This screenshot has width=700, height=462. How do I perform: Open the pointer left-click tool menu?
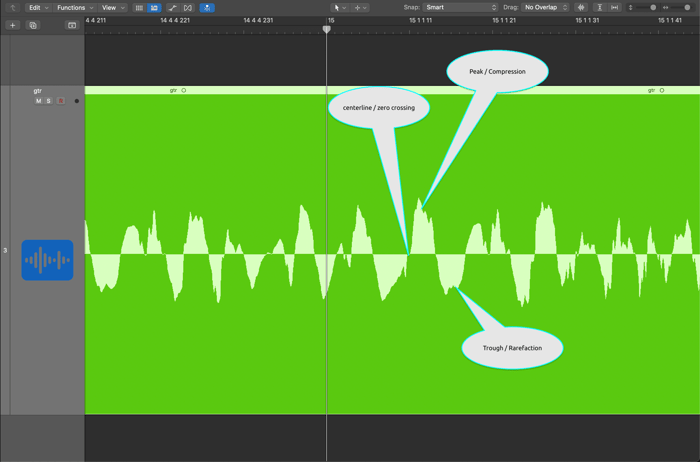point(340,8)
